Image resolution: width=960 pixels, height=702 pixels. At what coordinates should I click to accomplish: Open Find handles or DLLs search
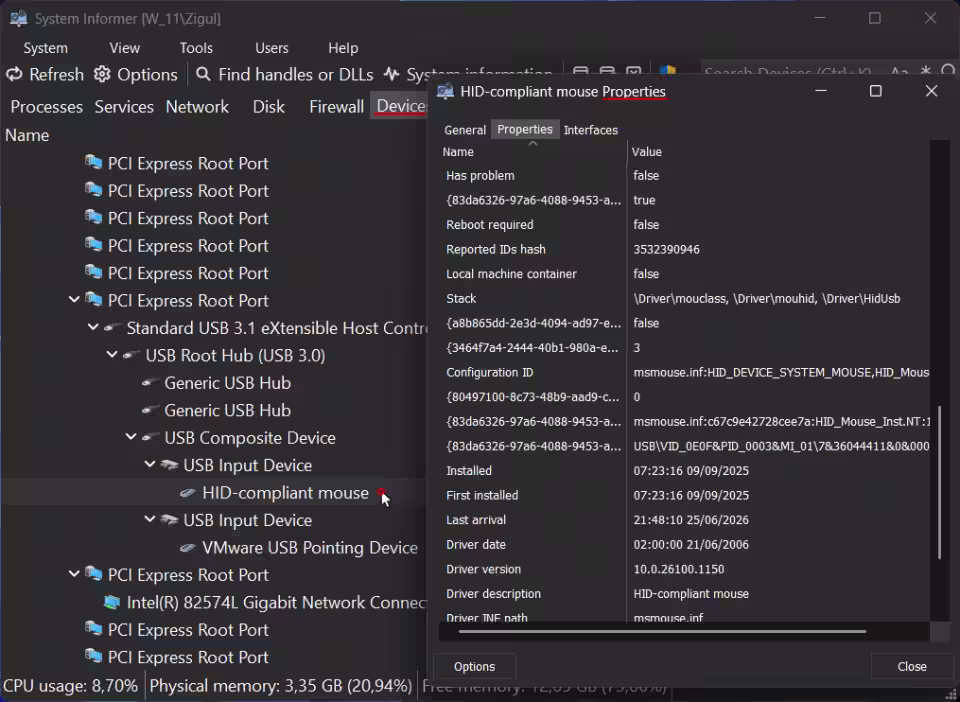284,75
